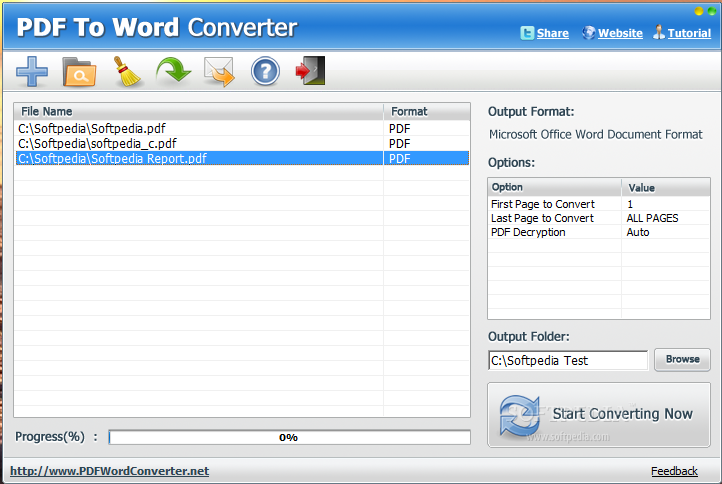
Task: Select First Page to Convert option
Action: [x=543, y=204]
